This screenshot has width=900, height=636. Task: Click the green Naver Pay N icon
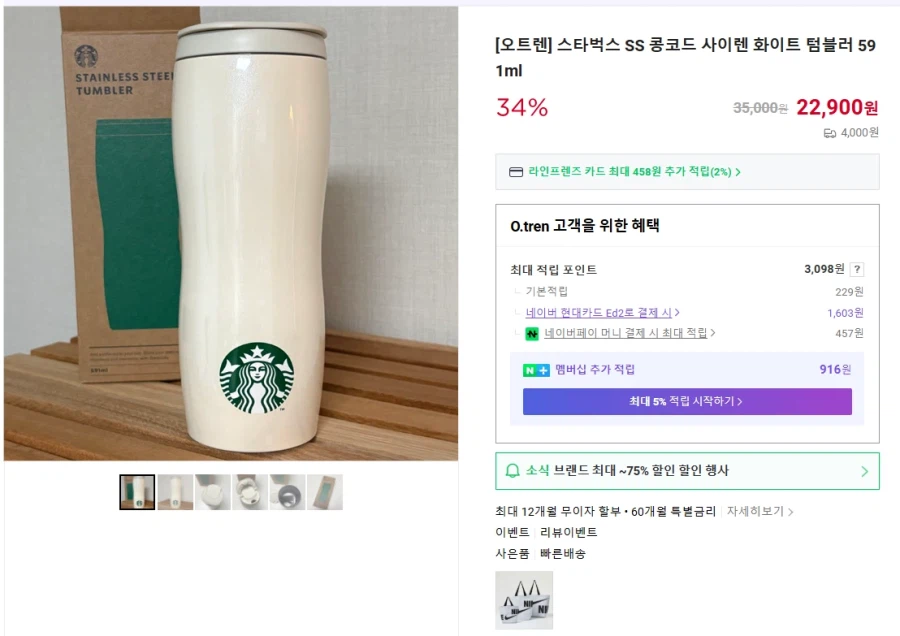pyautogui.click(x=530, y=332)
